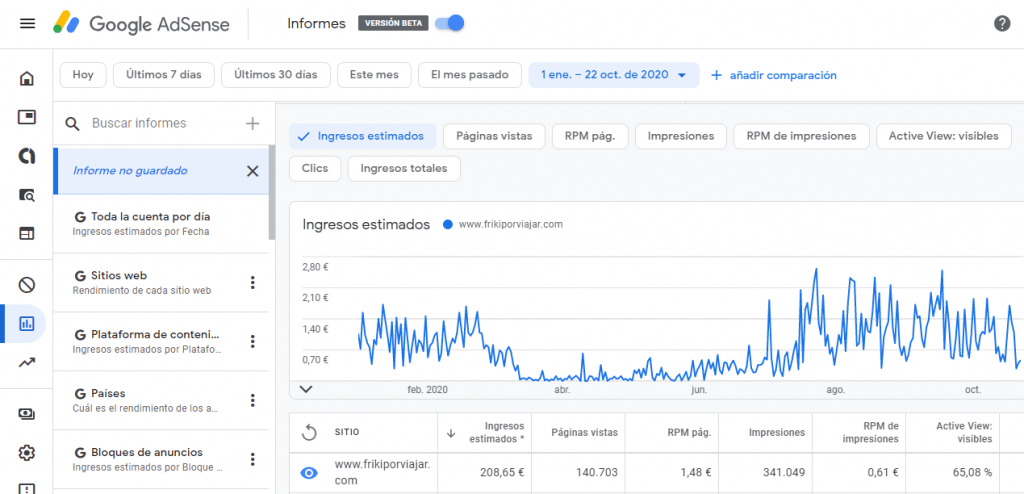Open the Optimization trend arrow icon
This screenshot has height=494, width=1024.
point(27,362)
